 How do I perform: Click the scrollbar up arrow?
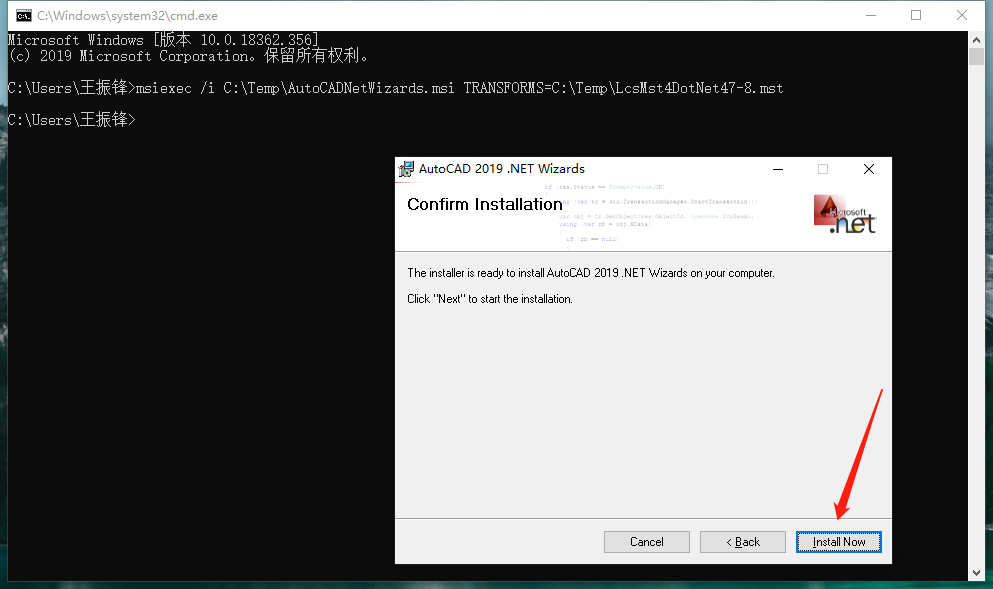(x=977, y=38)
